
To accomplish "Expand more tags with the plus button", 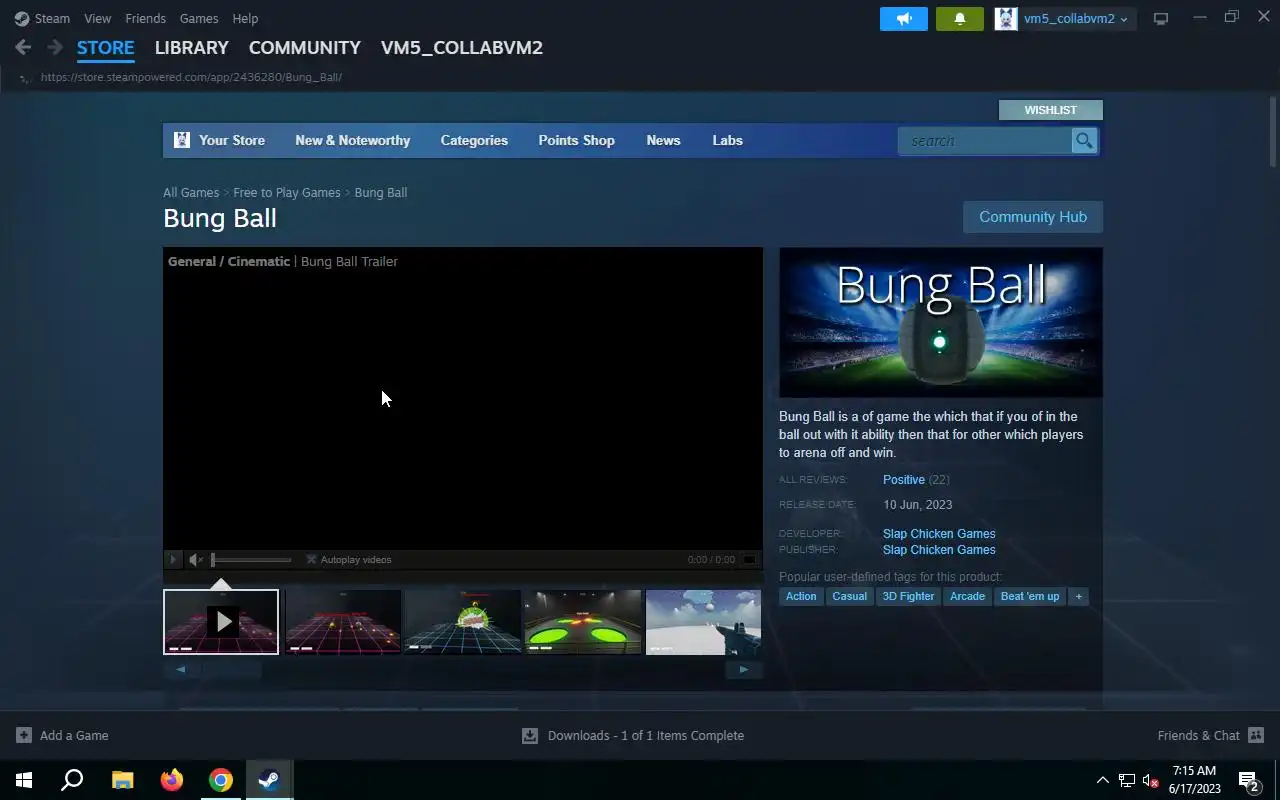I will 1078,596.
